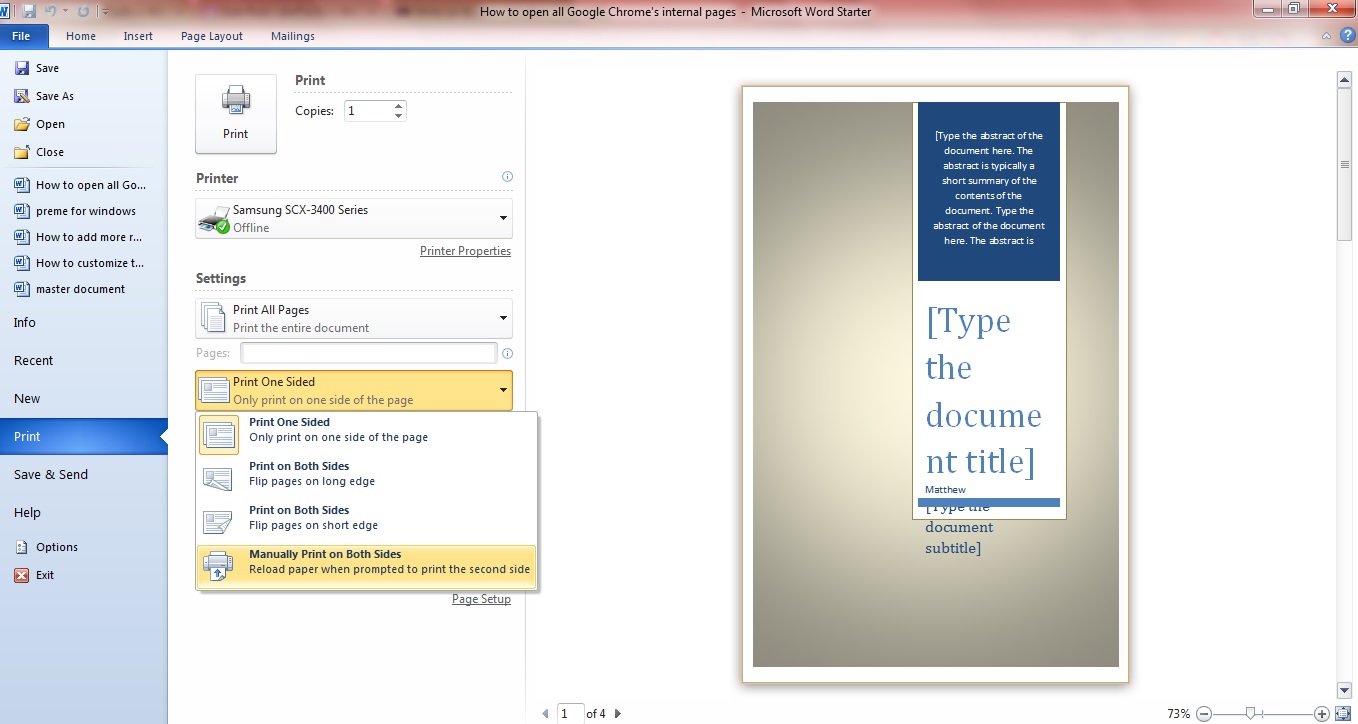The image size is (1358, 724).
Task: Collapse the Print One Sided dropdown
Action: pos(354,390)
